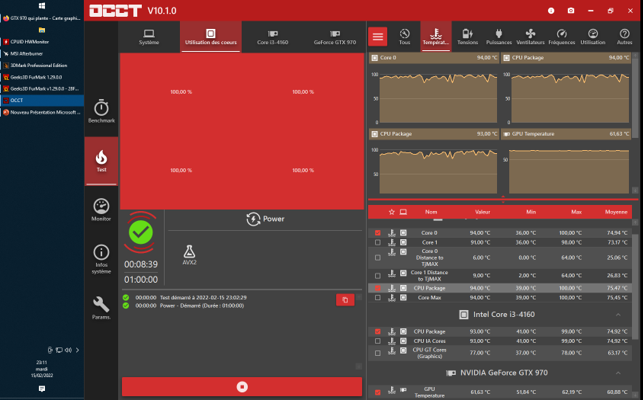Click chip icon in Core Max row

404,297
